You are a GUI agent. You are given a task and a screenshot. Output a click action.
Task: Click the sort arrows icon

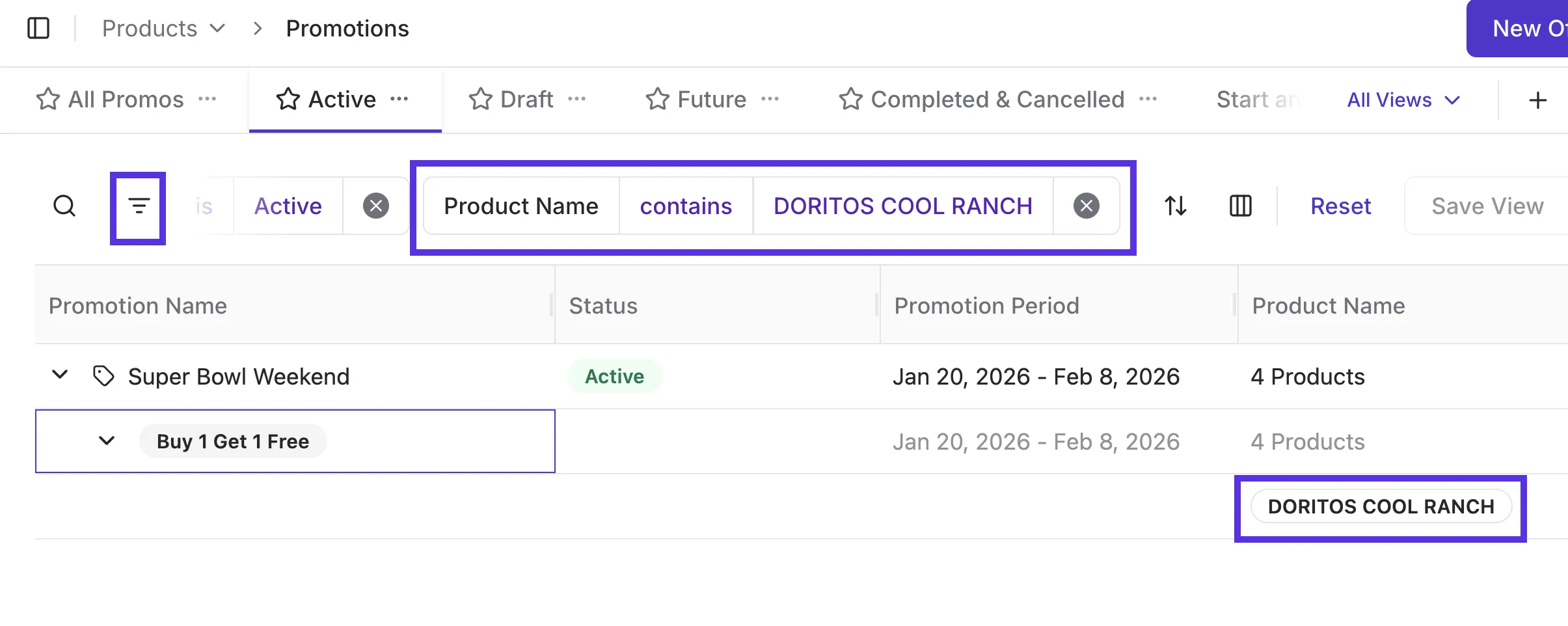click(1176, 206)
